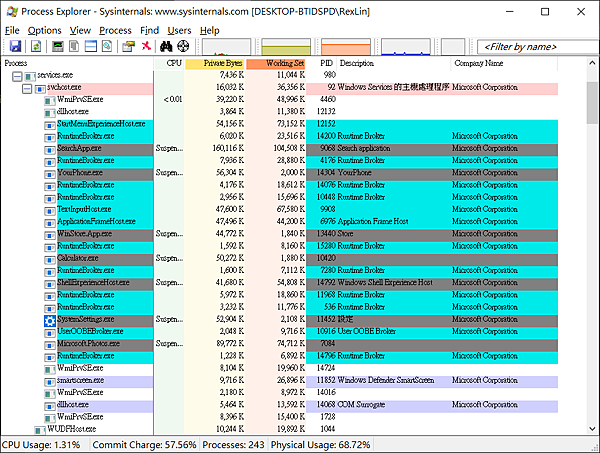Click the Refresh Now toolbar icon
600x453 pixels.
(x=36, y=46)
